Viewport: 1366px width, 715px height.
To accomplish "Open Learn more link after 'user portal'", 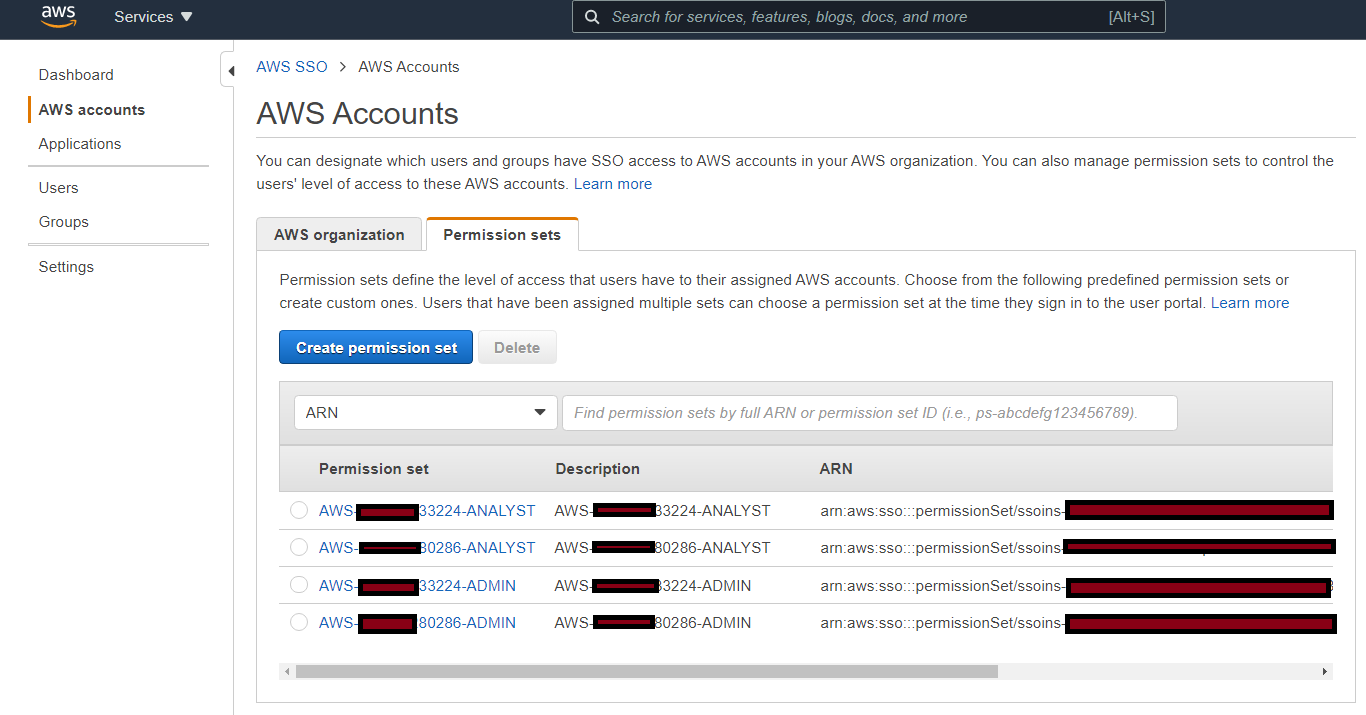I will [x=1250, y=303].
